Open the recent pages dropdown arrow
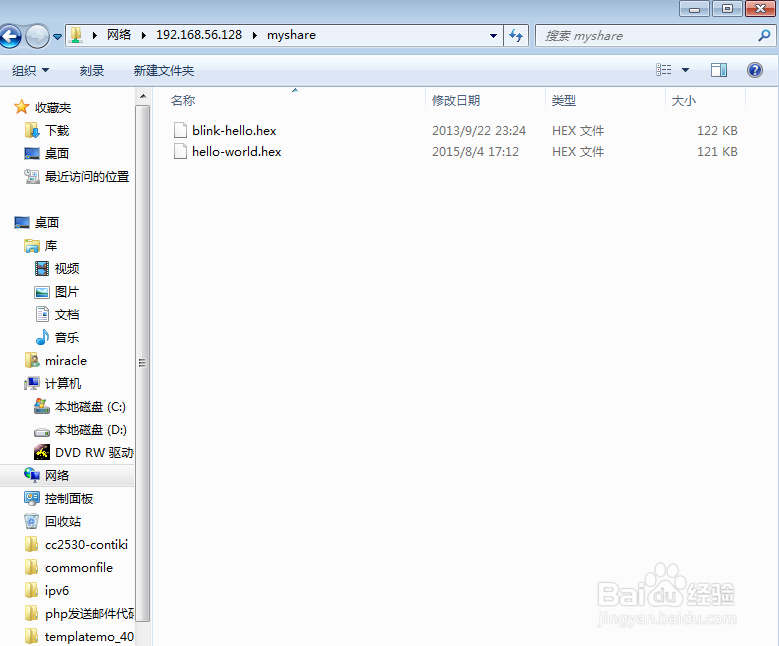Image resolution: width=779 pixels, height=646 pixels. pyautogui.click(x=58, y=36)
